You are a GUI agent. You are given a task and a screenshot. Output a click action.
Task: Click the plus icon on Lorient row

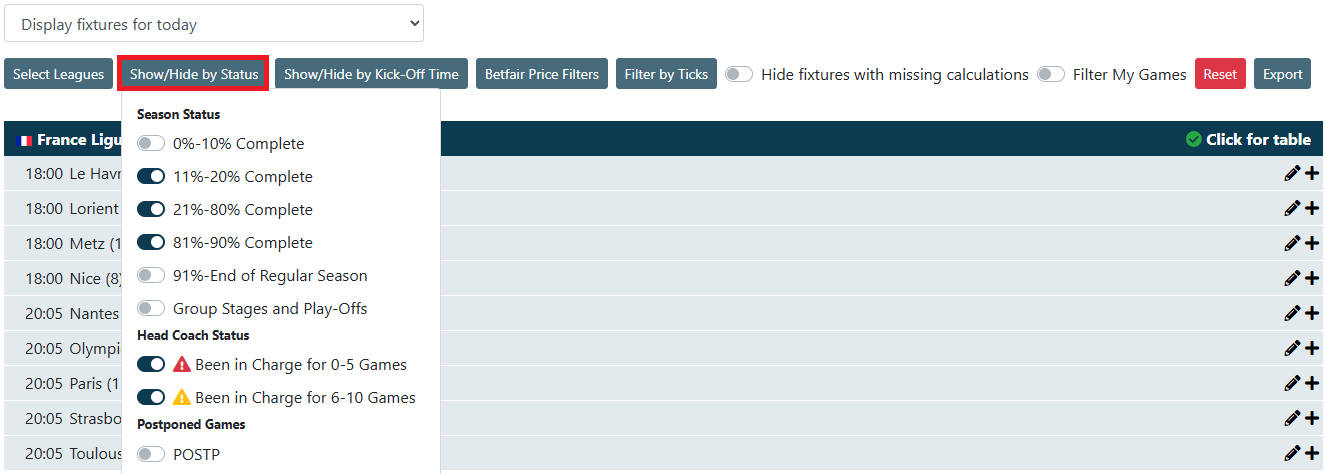click(x=1312, y=208)
